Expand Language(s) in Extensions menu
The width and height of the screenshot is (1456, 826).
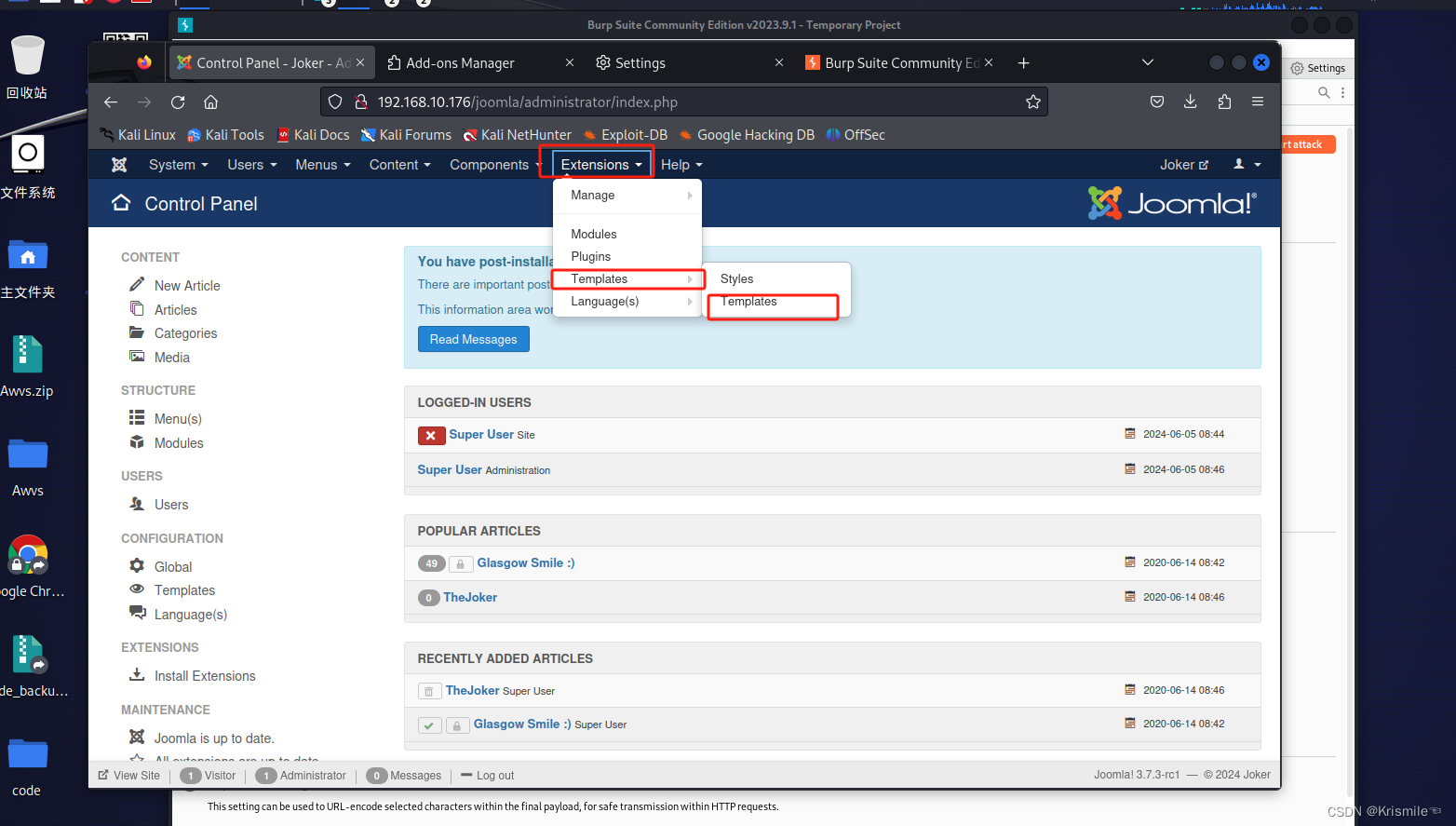pyautogui.click(x=627, y=302)
